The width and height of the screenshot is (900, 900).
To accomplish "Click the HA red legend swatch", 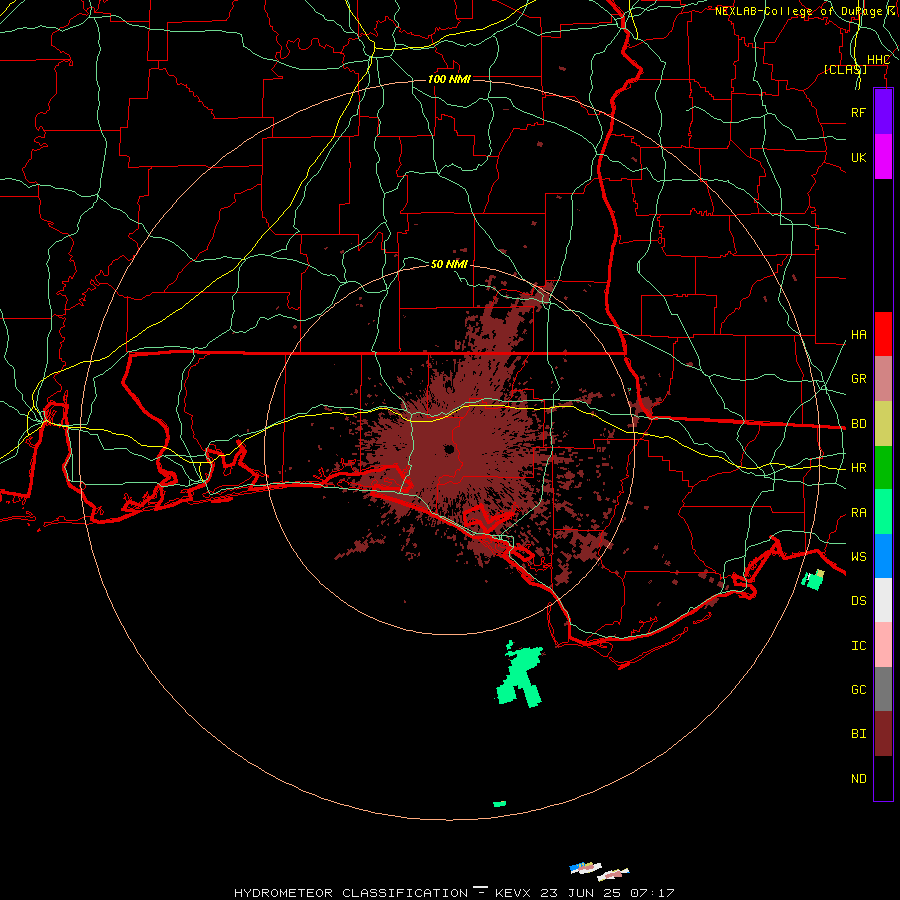I will pos(883,334).
